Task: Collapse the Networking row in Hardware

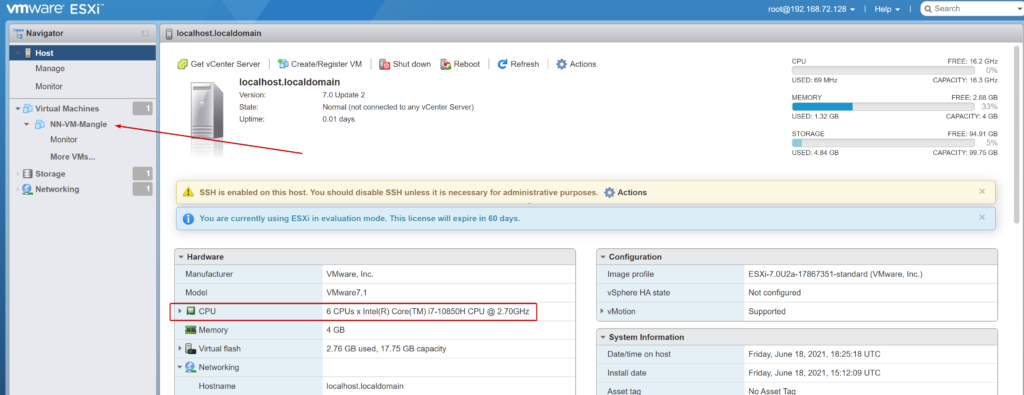Action: coord(180,367)
